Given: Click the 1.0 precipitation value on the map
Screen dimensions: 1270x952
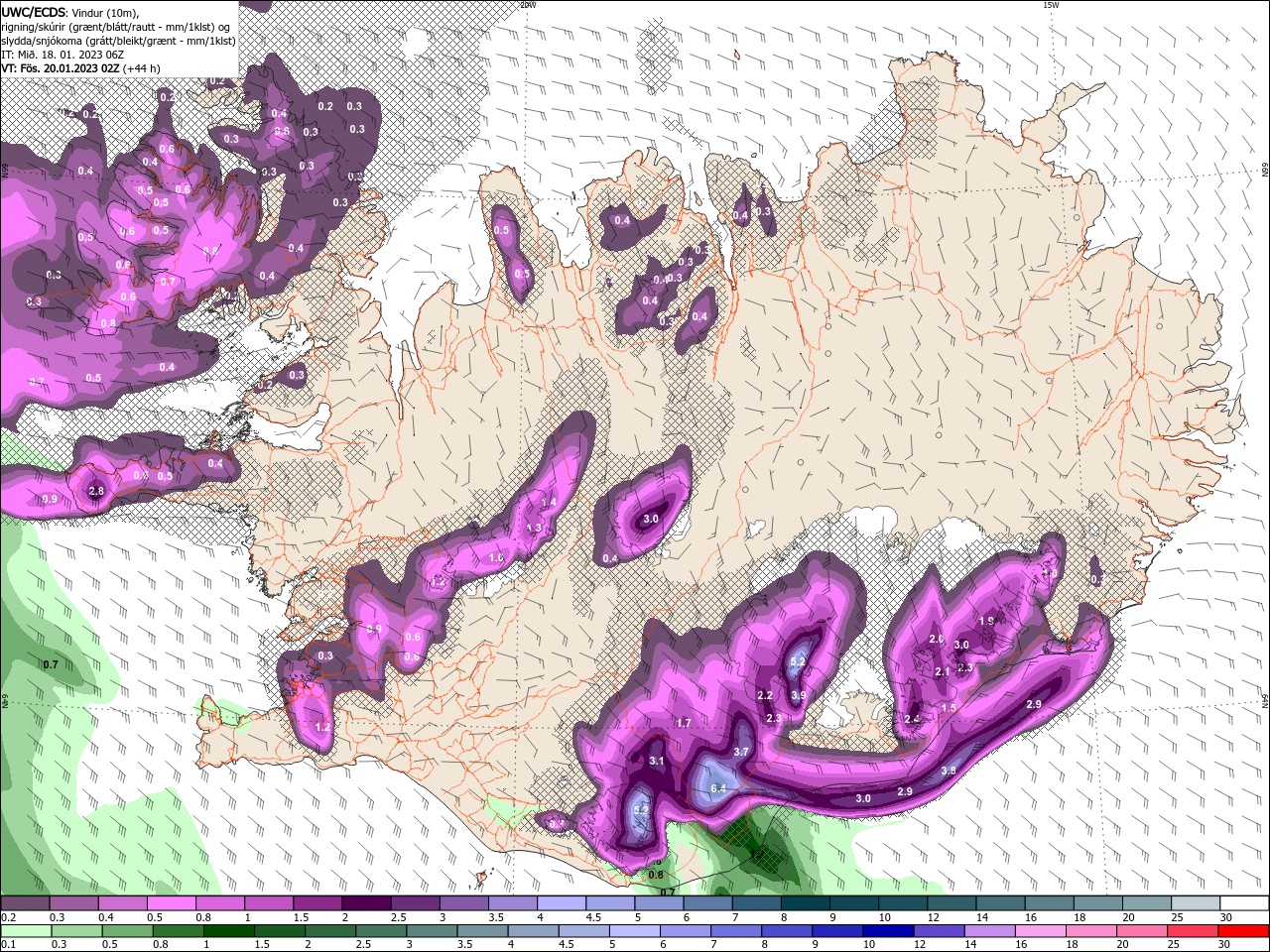Looking at the screenshot, I should pyautogui.click(x=496, y=559).
